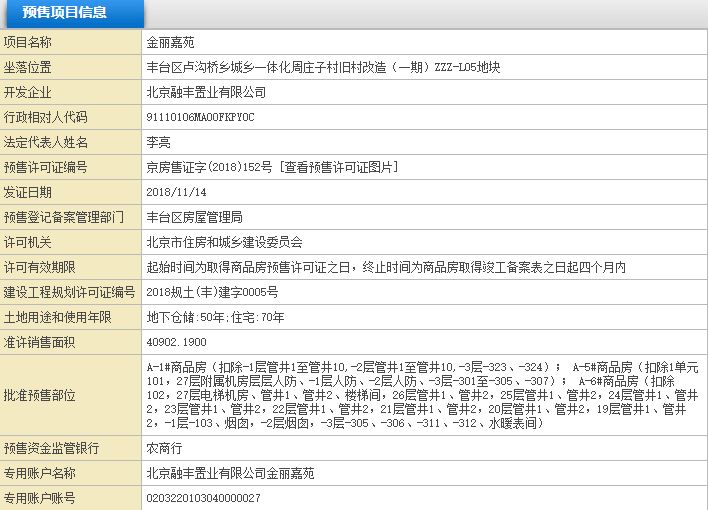709x510 pixels.
Task: Click account name 北京融丰置业有限公司金丽嘉苑
Action: tap(230, 473)
